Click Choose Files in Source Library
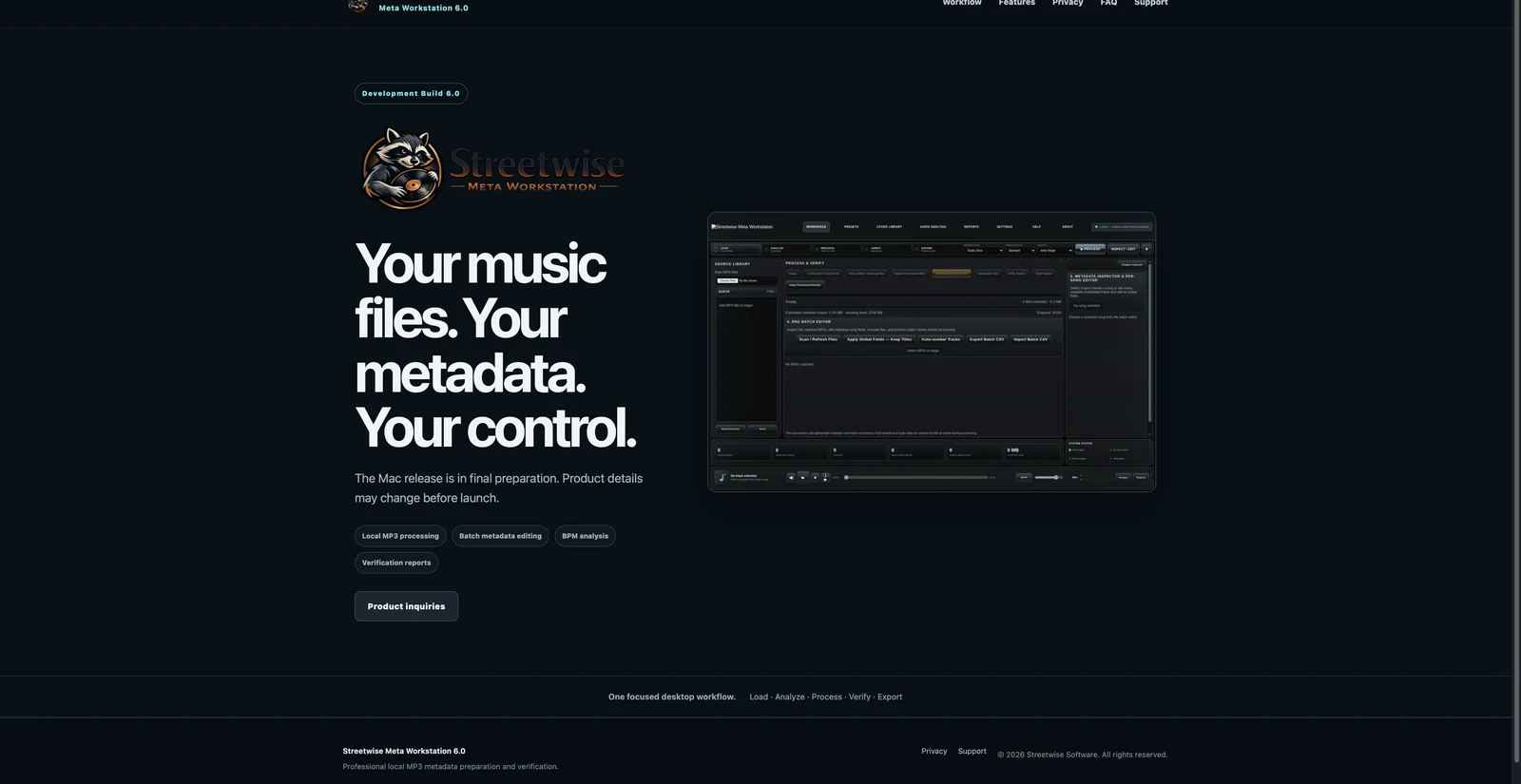This screenshot has height=784, width=1521. point(727,280)
